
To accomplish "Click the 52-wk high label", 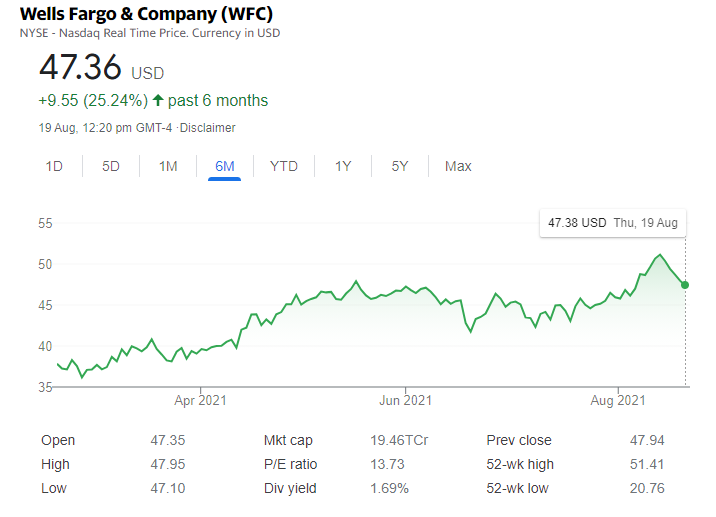I will 520,464.
